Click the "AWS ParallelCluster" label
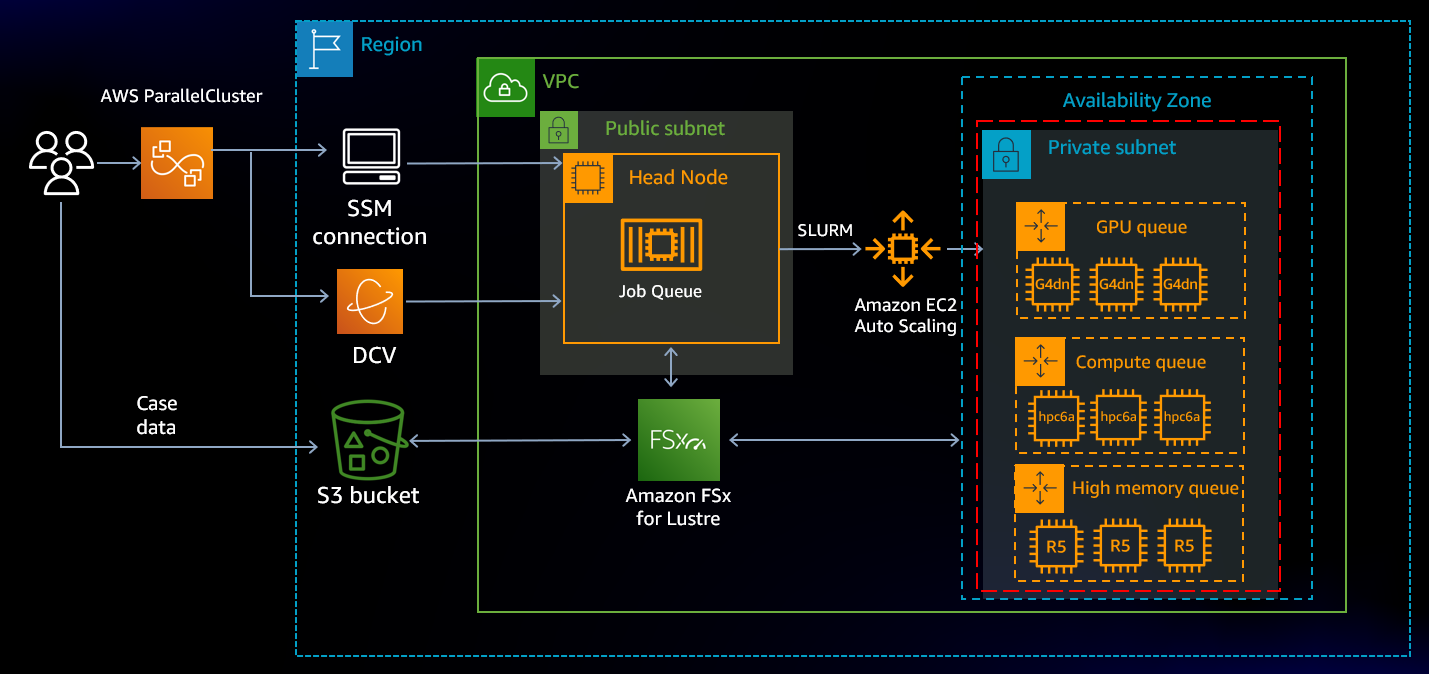 pos(181,97)
